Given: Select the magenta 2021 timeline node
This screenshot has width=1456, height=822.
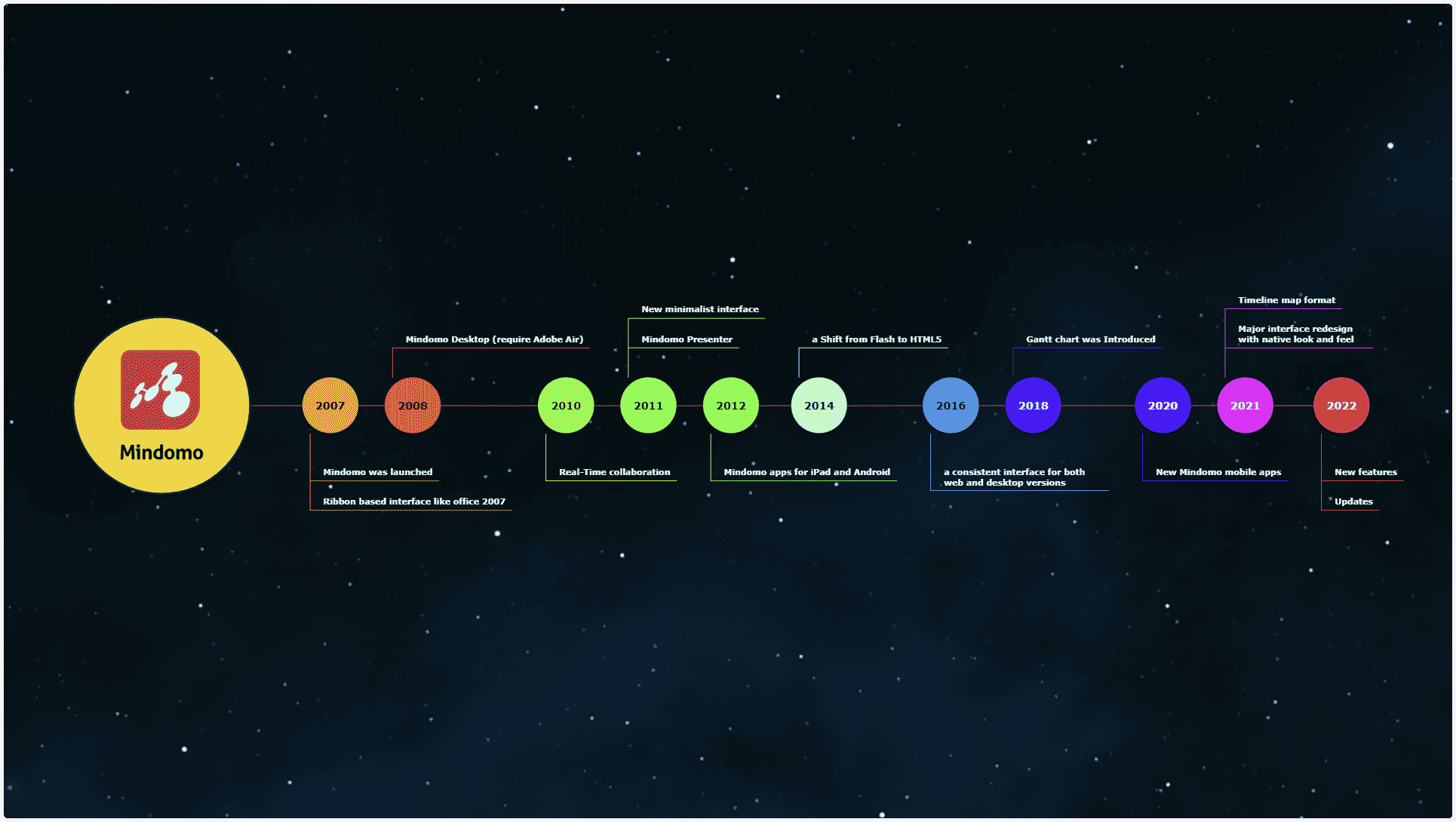Looking at the screenshot, I should pos(1246,406).
